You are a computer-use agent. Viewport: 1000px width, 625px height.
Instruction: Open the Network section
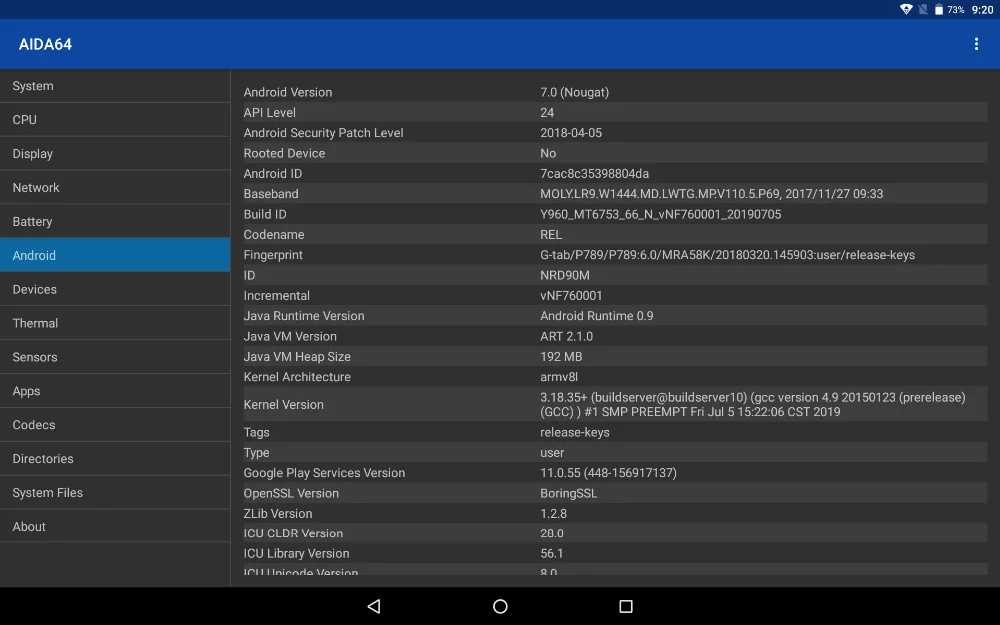[115, 188]
